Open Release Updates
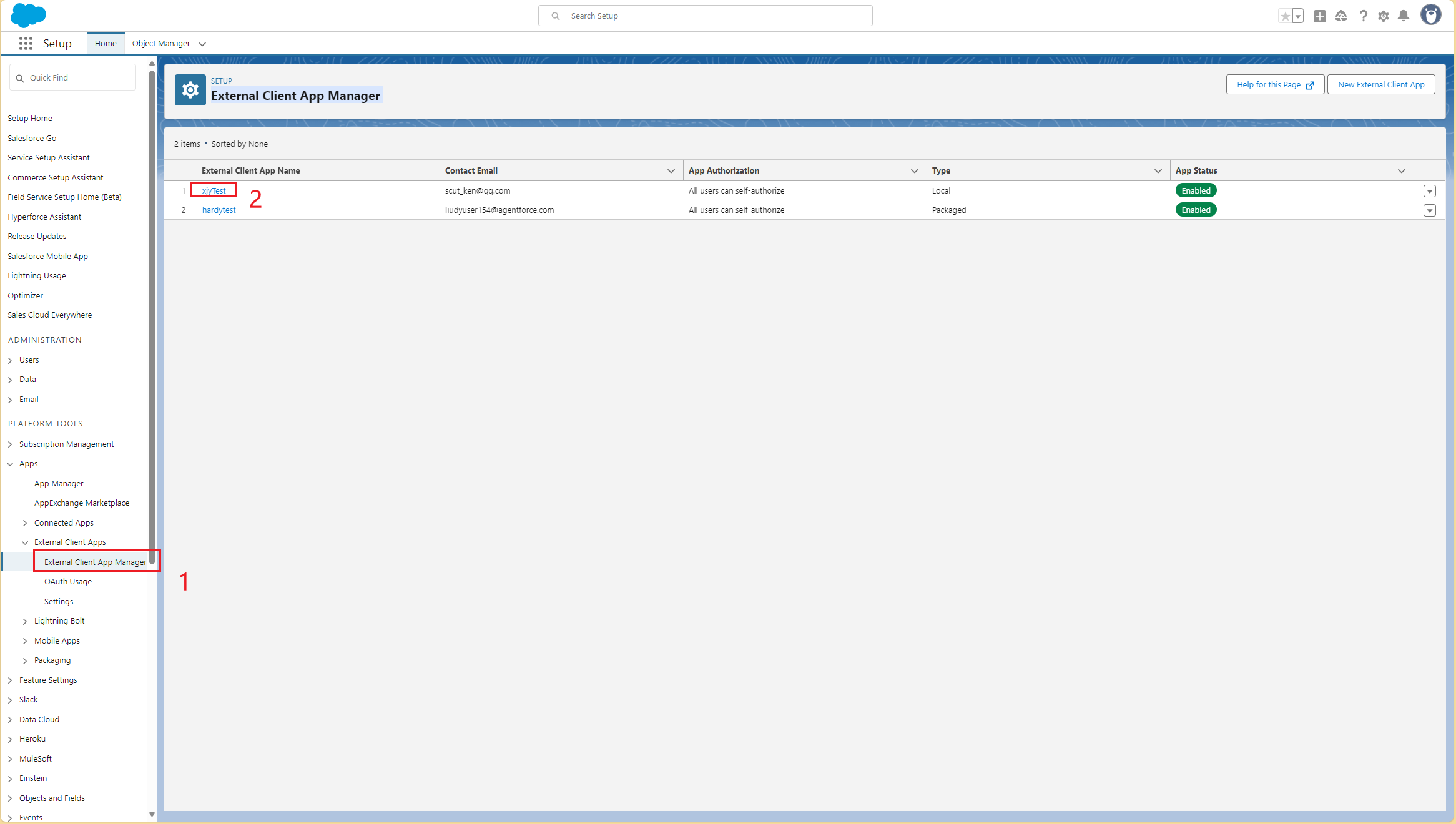The width and height of the screenshot is (1456, 824). [37, 236]
